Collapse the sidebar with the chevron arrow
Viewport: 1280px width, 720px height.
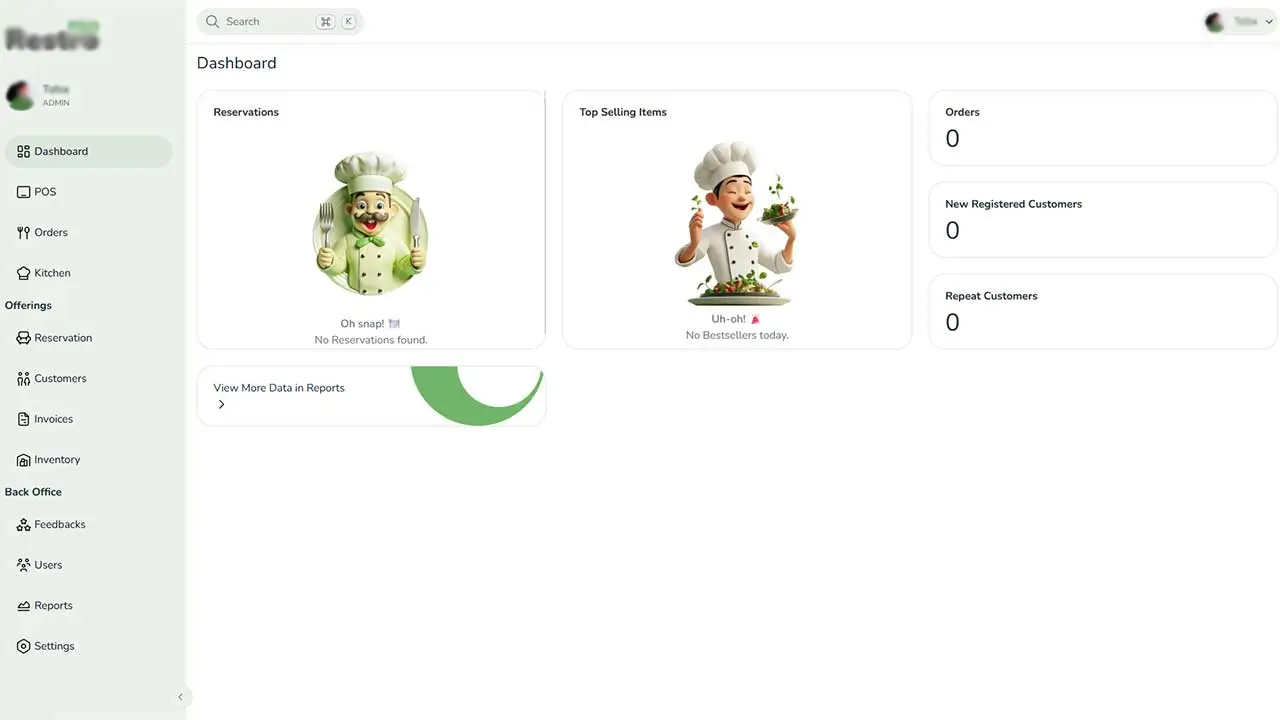(x=180, y=697)
